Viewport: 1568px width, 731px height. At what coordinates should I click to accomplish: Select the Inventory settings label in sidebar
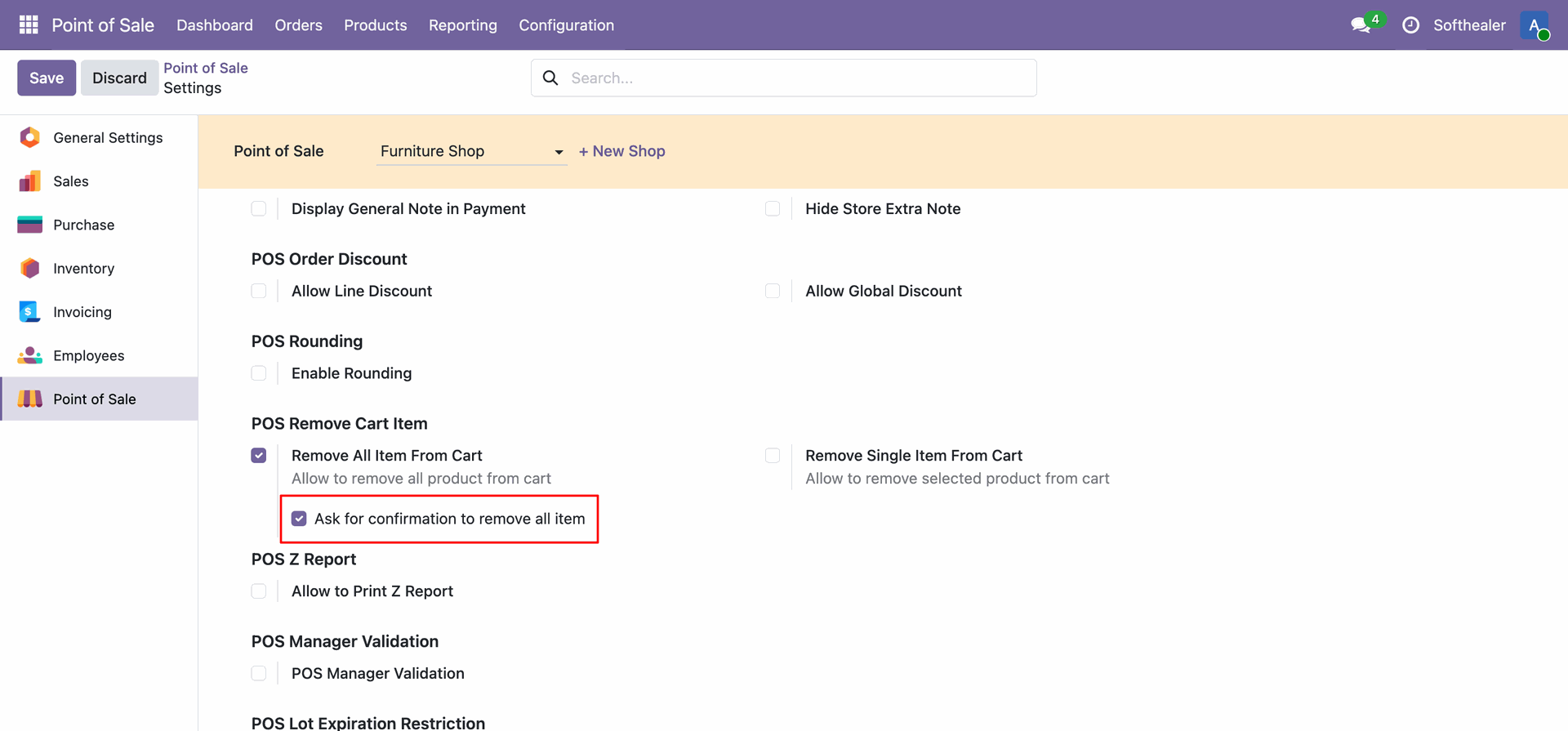click(x=84, y=268)
